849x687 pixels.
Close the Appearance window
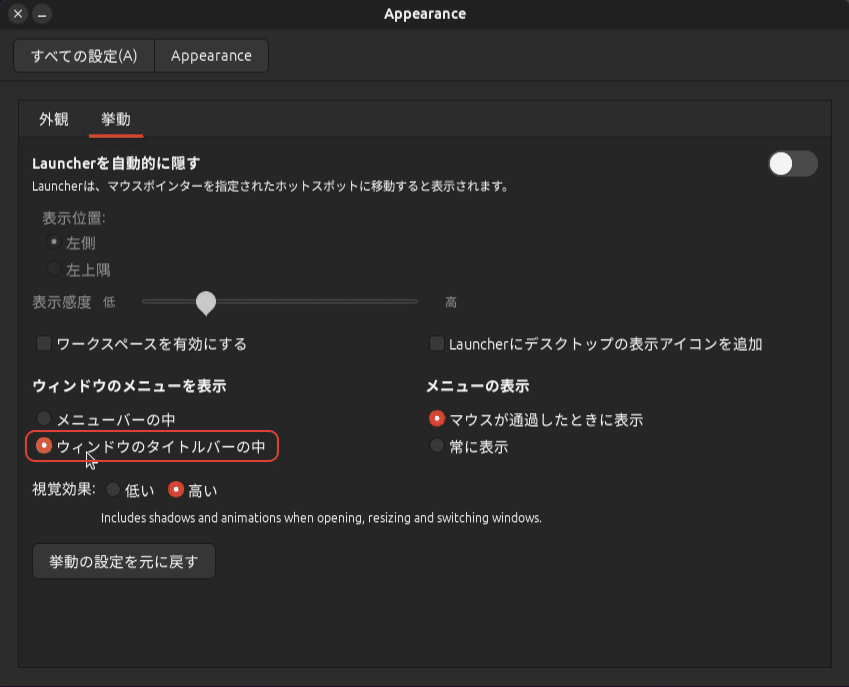tap(16, 14)
